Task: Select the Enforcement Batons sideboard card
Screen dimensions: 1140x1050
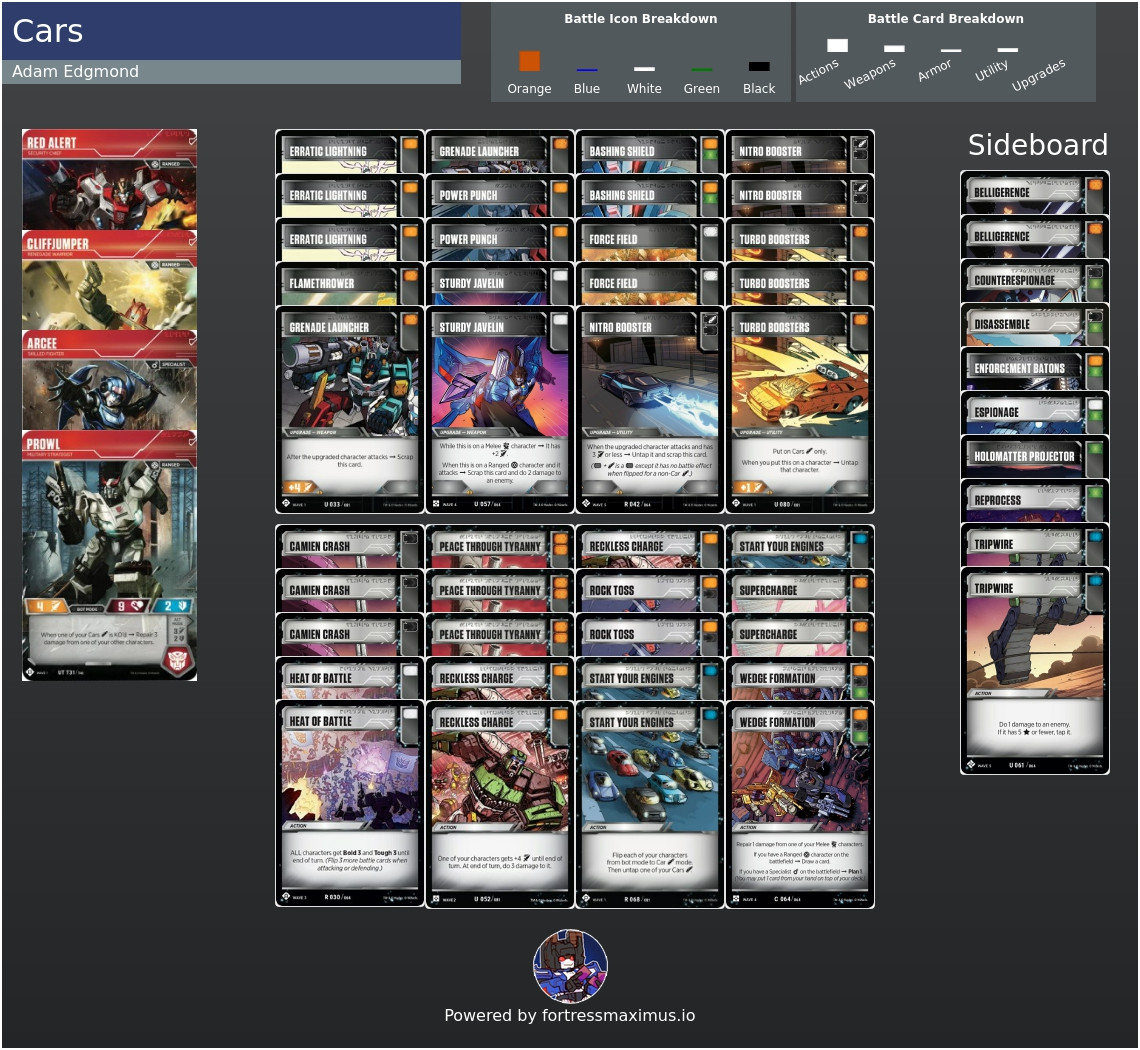Action: click(1035, 369)
